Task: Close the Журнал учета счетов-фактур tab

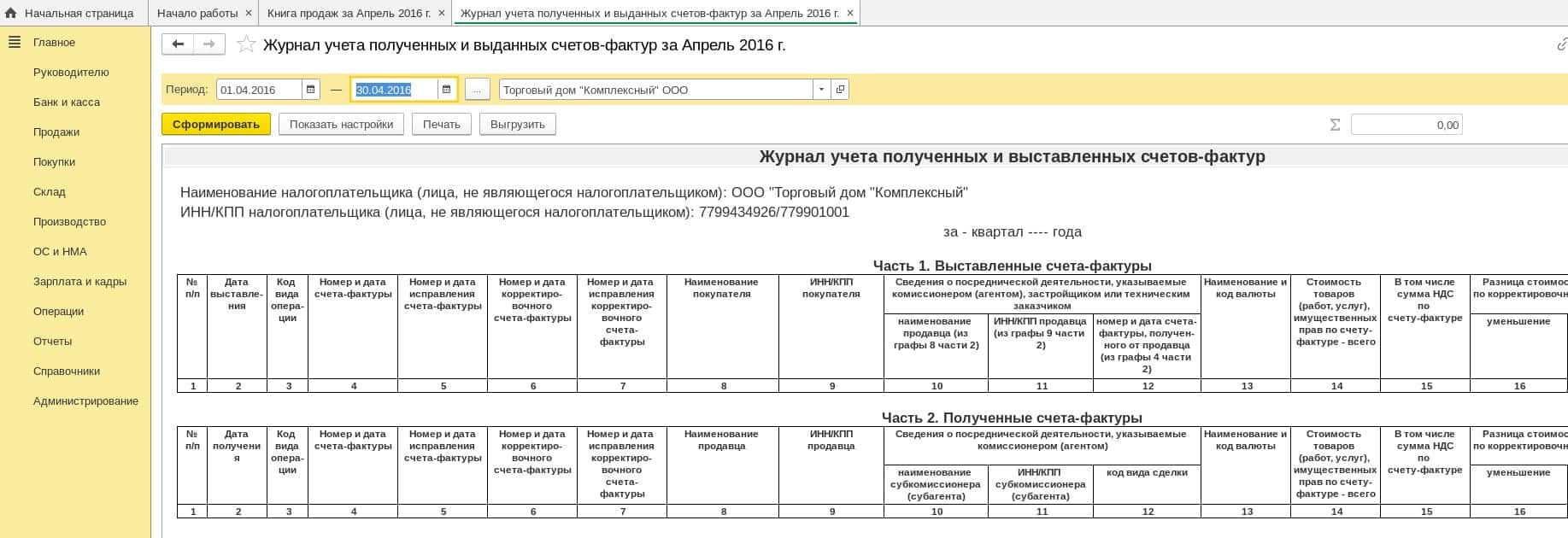Action: [x=850, y=13]
